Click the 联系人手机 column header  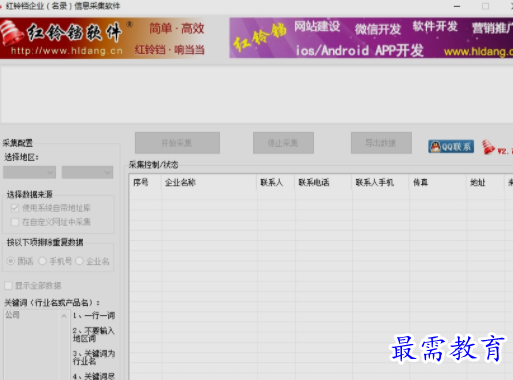tap(381, 183)
